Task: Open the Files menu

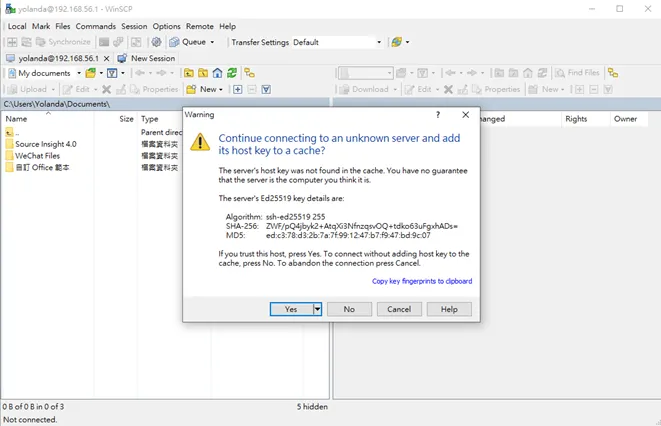Action: pos(63,26)
